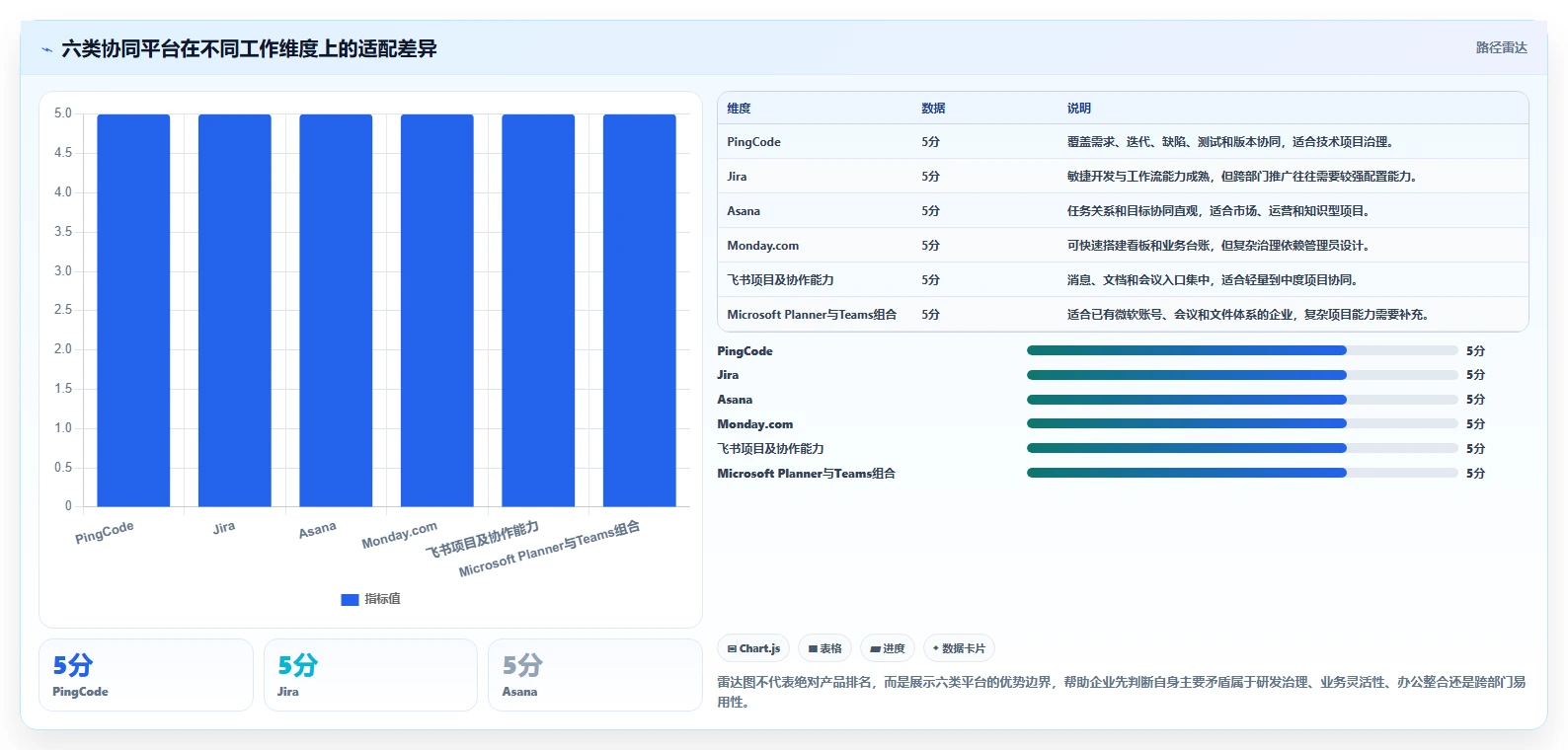The height and width of the screenshot is (750, 1568).
Task: Click the PingCode progress bar
Action: [x=1242, y=350]
